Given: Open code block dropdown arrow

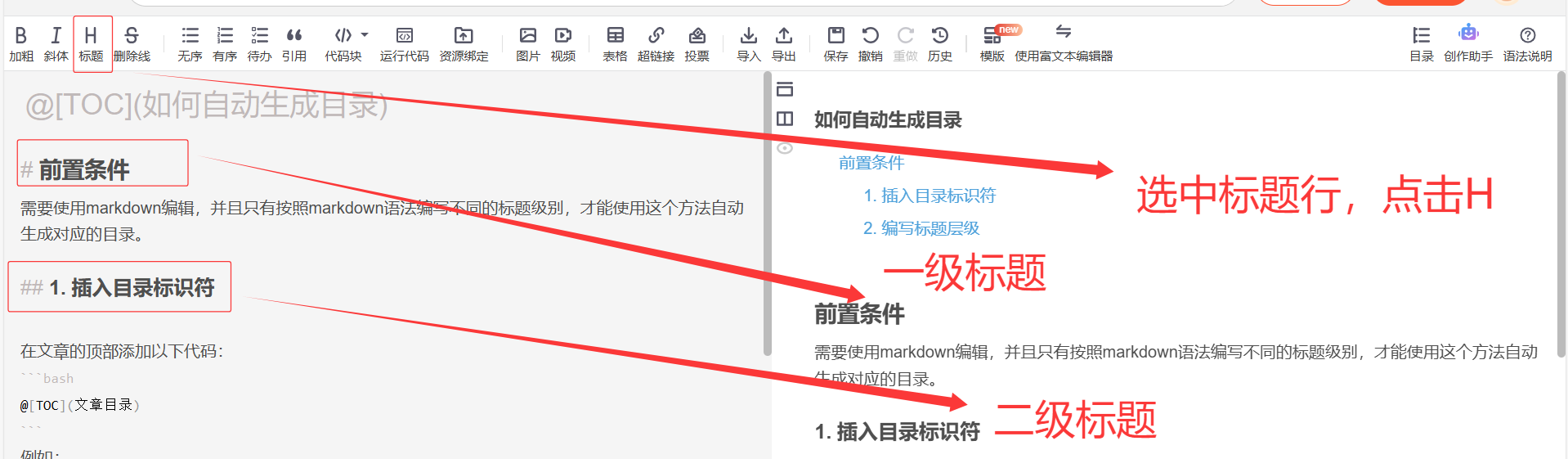Looking at the screenshot, I should 365,34.
